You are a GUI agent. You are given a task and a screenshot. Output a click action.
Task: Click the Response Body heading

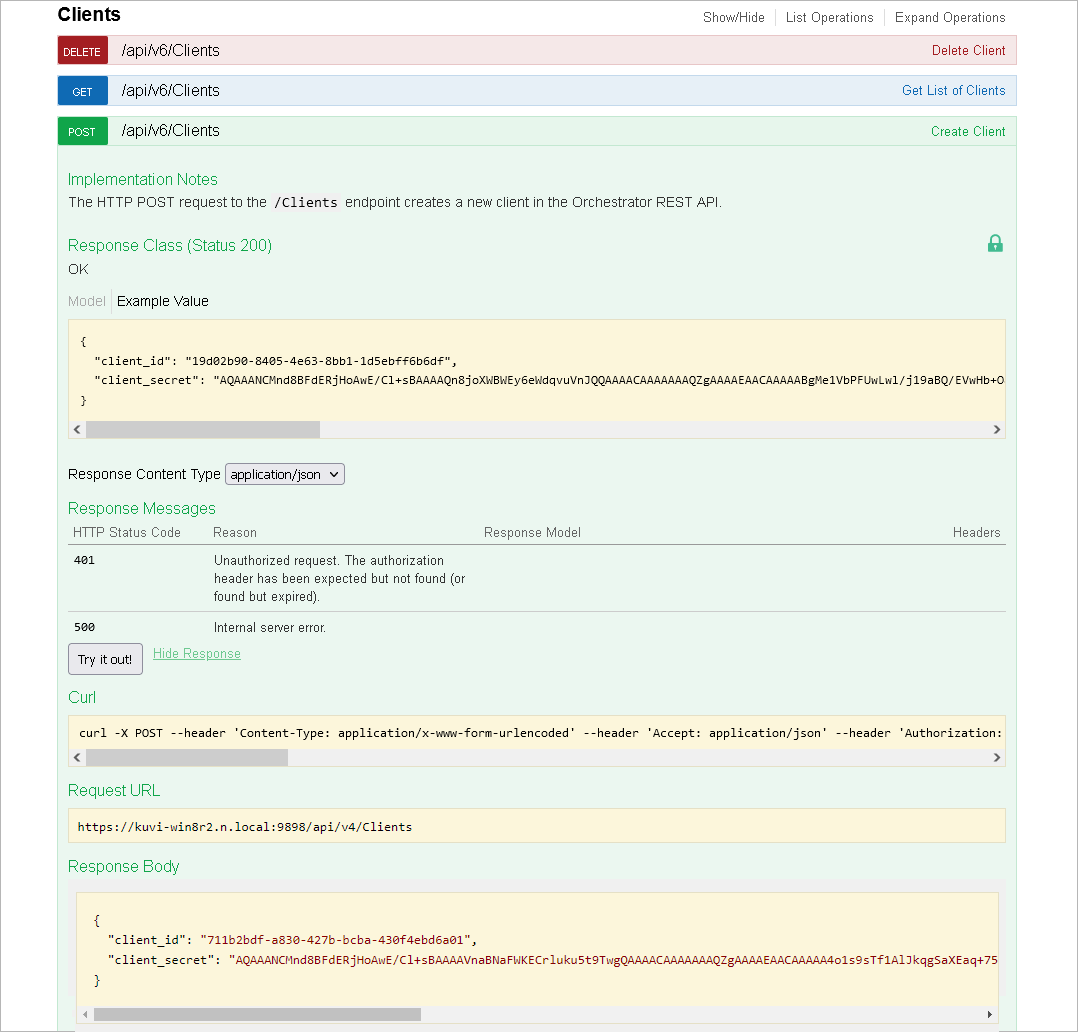[x=124, y=866]
